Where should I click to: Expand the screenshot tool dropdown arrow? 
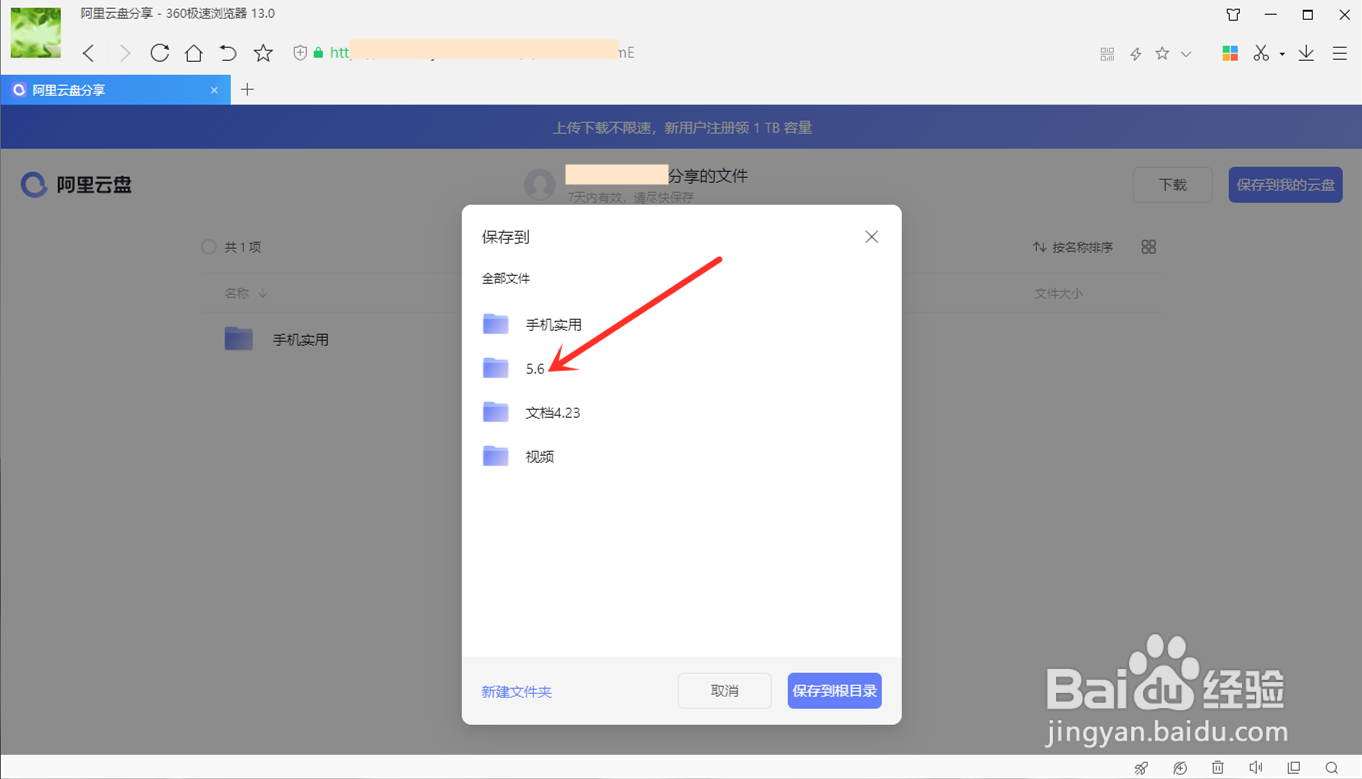[x=1282, y=54]
